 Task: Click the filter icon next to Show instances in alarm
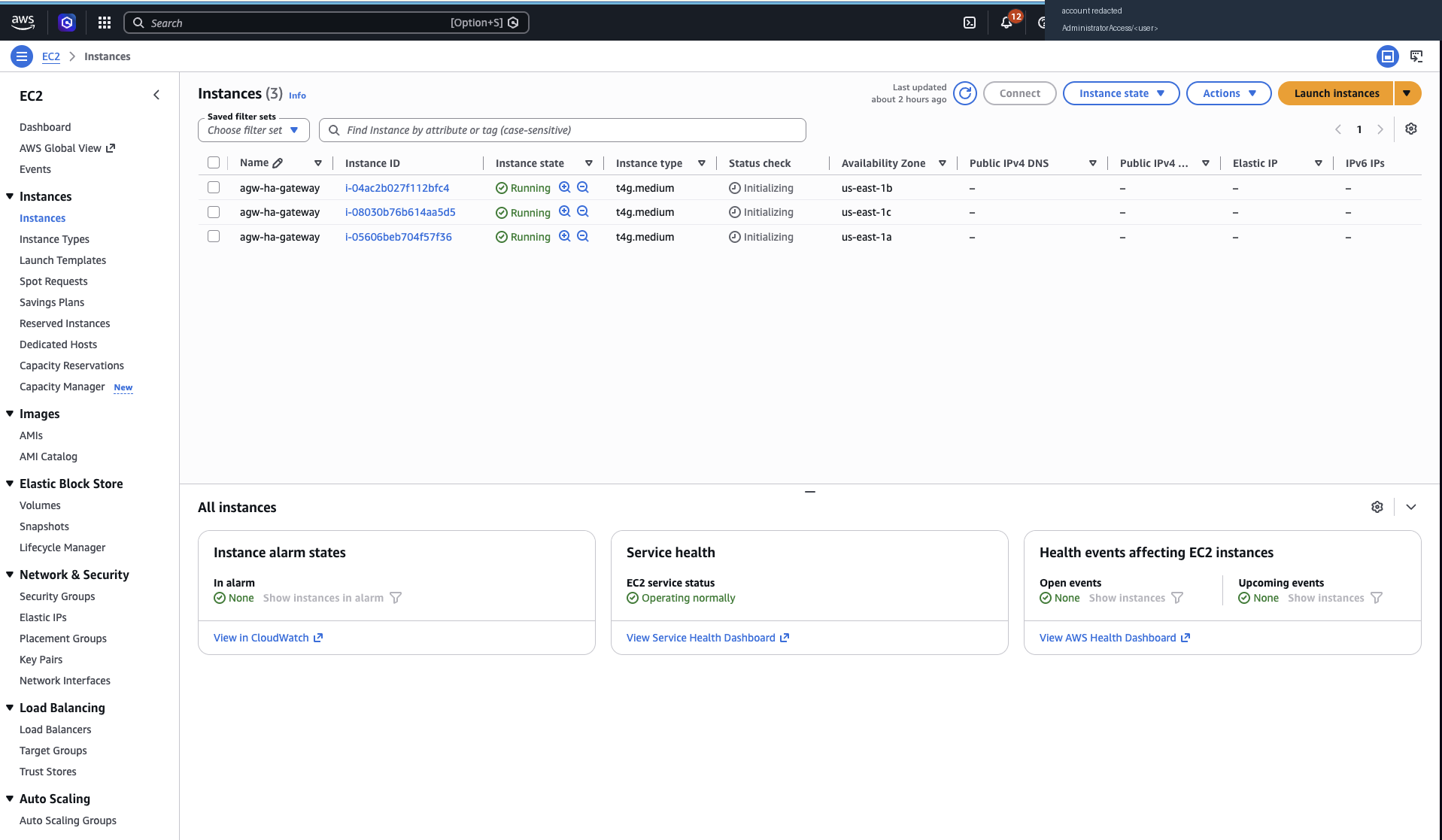[396, 598]
